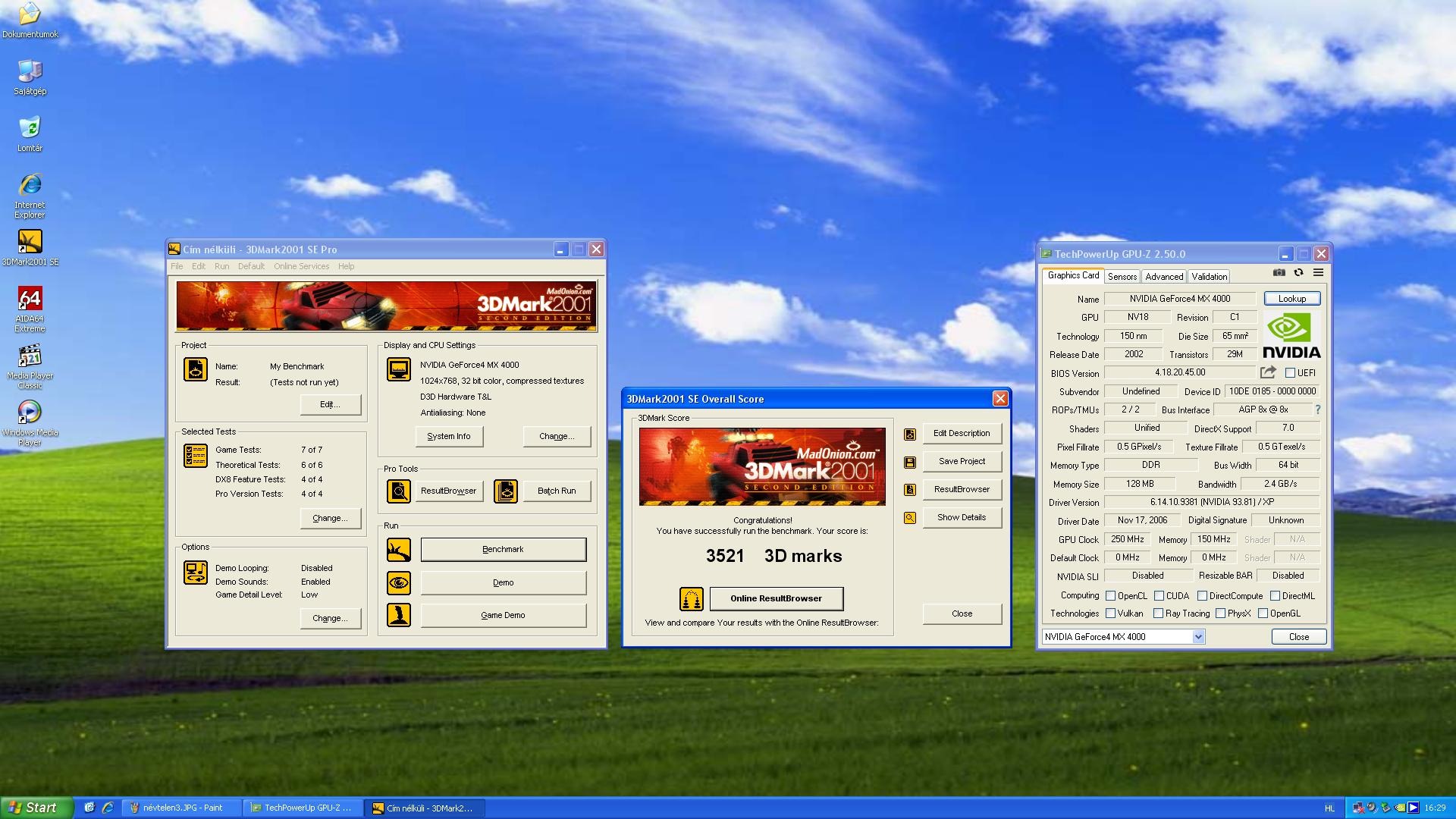This screenshot has height=819, width=1456.
Task: Toggle the Ray Tracing checkbox
Action: (x=1158, y=613)
